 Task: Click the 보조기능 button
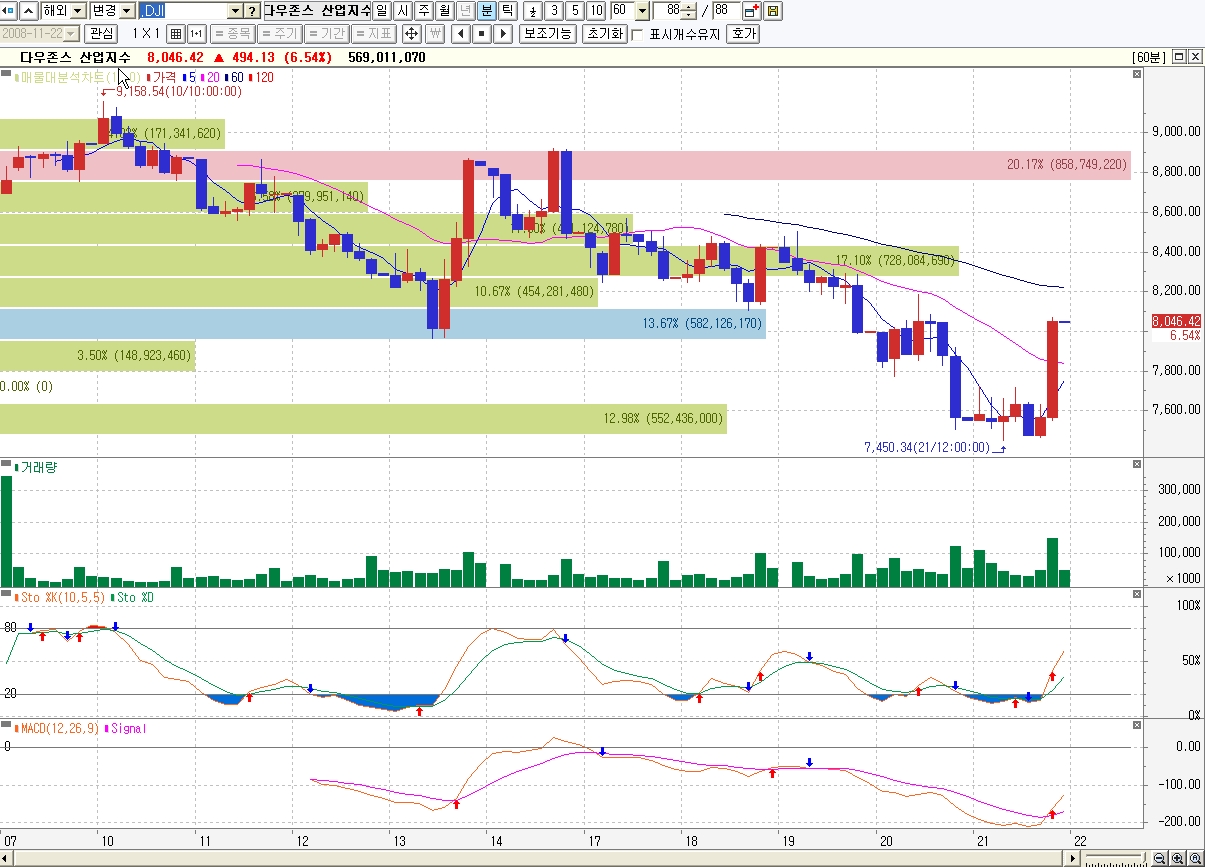pyautogui.click(x=548, y=34)
